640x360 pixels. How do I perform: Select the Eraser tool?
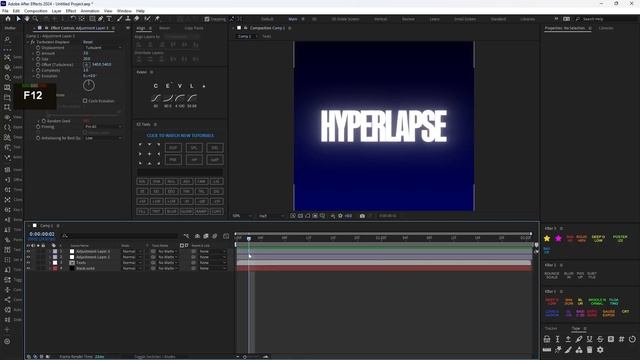tap(136, 19)
